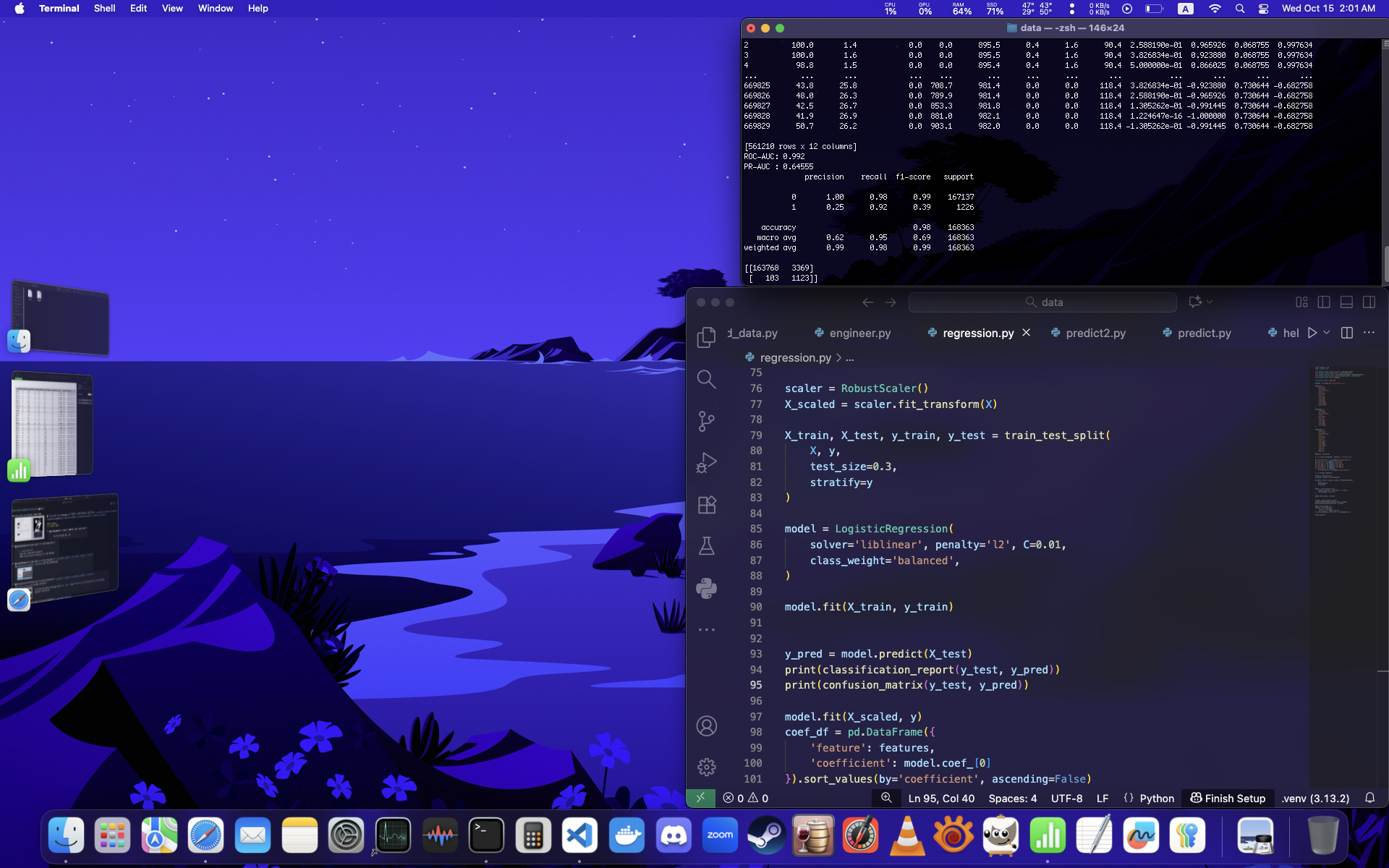1389x868 pixels.
Task: Click the Finish Setup status bar button
Action: [x=1228, y=798]
